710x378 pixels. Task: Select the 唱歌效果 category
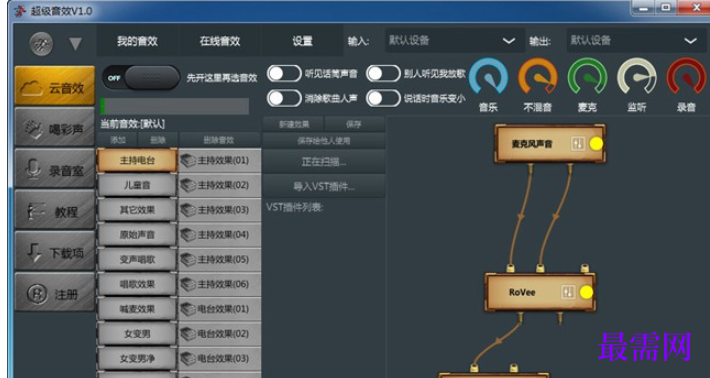click(x=137, y=284)
